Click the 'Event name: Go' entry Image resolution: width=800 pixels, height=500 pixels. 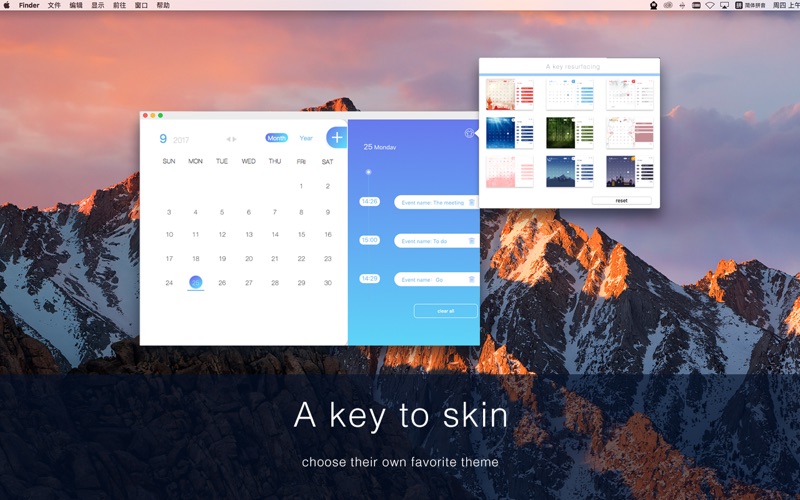(x=437, y=280)
